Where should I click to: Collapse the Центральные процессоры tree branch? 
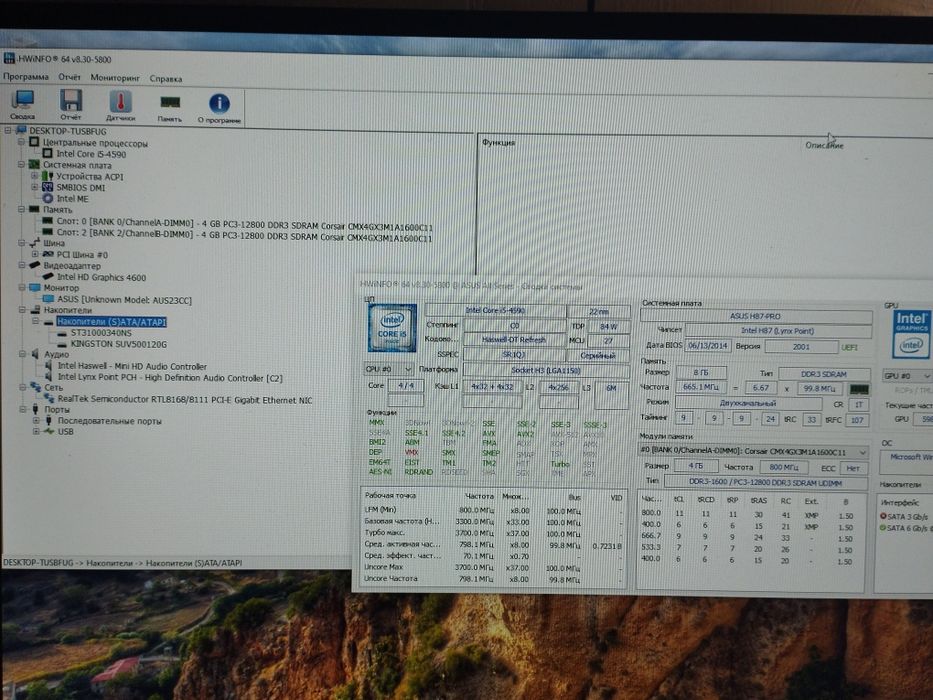pos(21,142)
